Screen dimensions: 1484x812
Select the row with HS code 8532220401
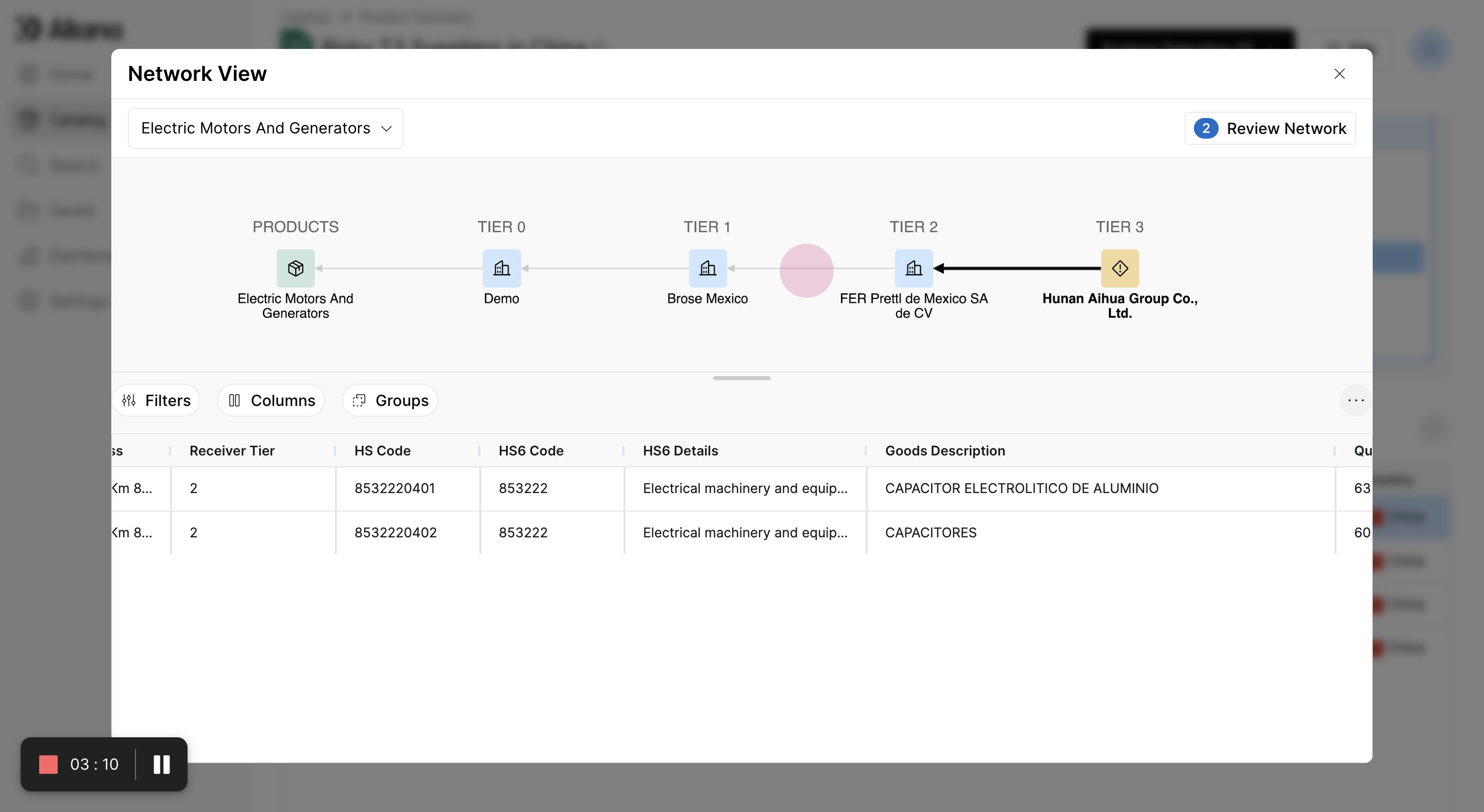(395, 488)
